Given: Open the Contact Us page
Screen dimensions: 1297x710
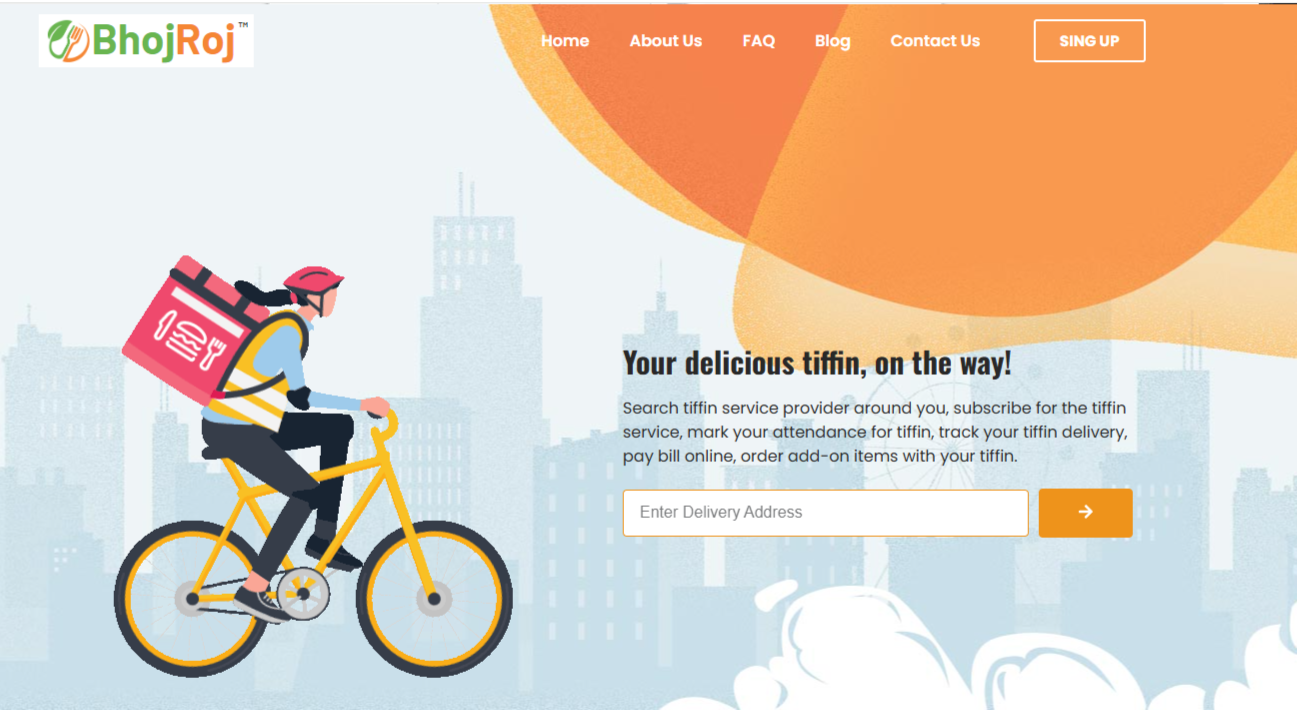Looking at the screenshot, I should click(935, 41).
